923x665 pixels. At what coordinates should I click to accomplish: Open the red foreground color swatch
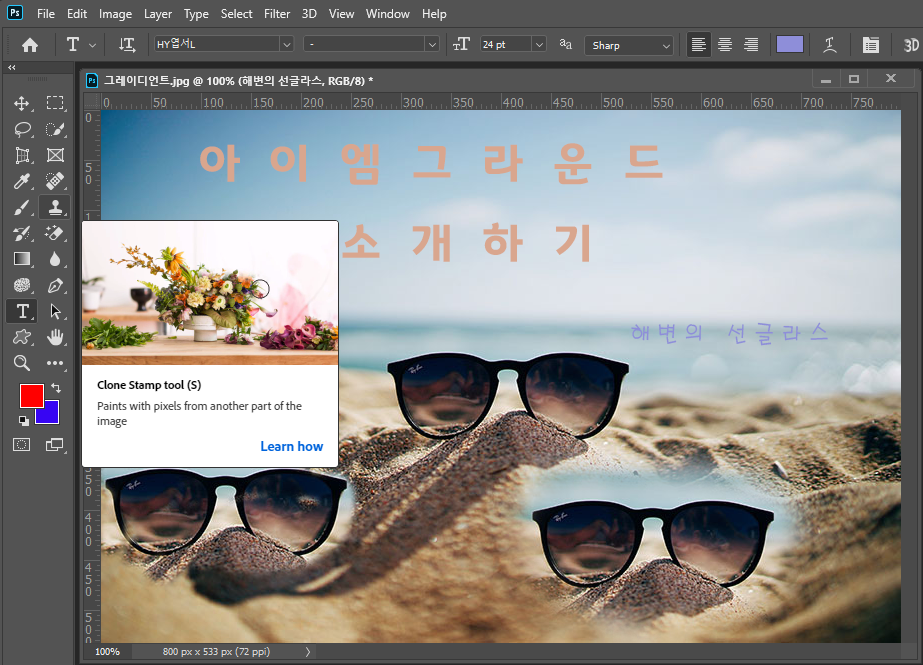point(31,395)
